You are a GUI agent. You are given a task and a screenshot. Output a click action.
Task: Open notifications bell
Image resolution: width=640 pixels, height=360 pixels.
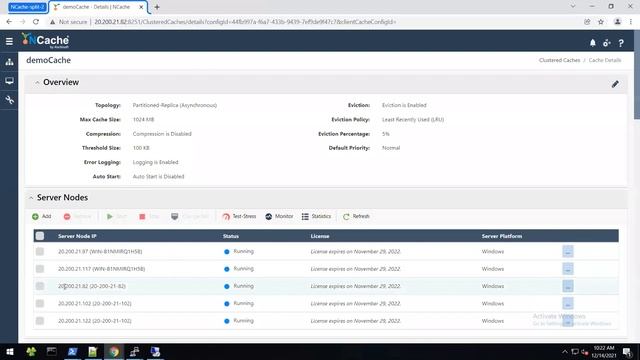[593, 42]
